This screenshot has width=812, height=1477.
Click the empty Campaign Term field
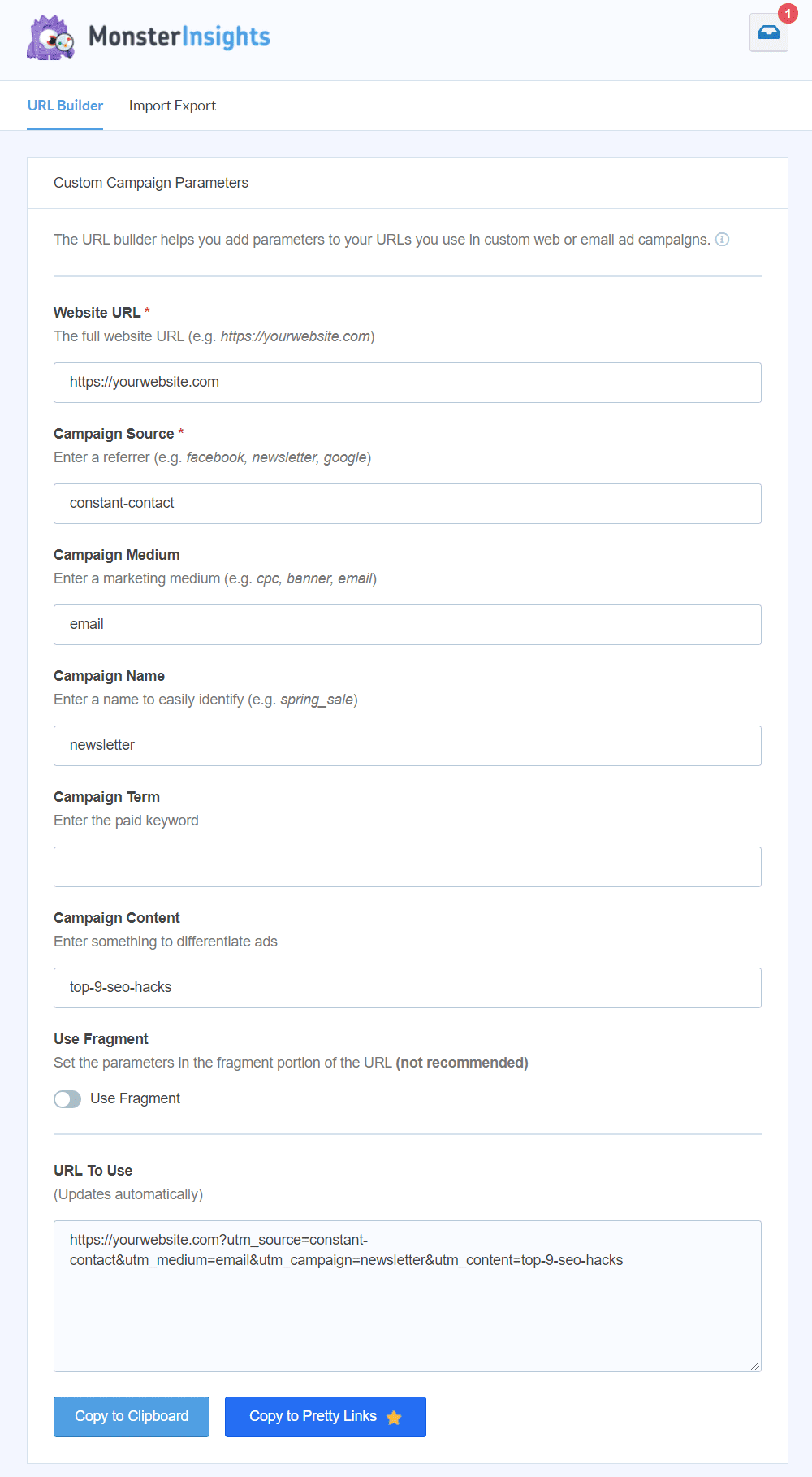[x=407, y=866]
